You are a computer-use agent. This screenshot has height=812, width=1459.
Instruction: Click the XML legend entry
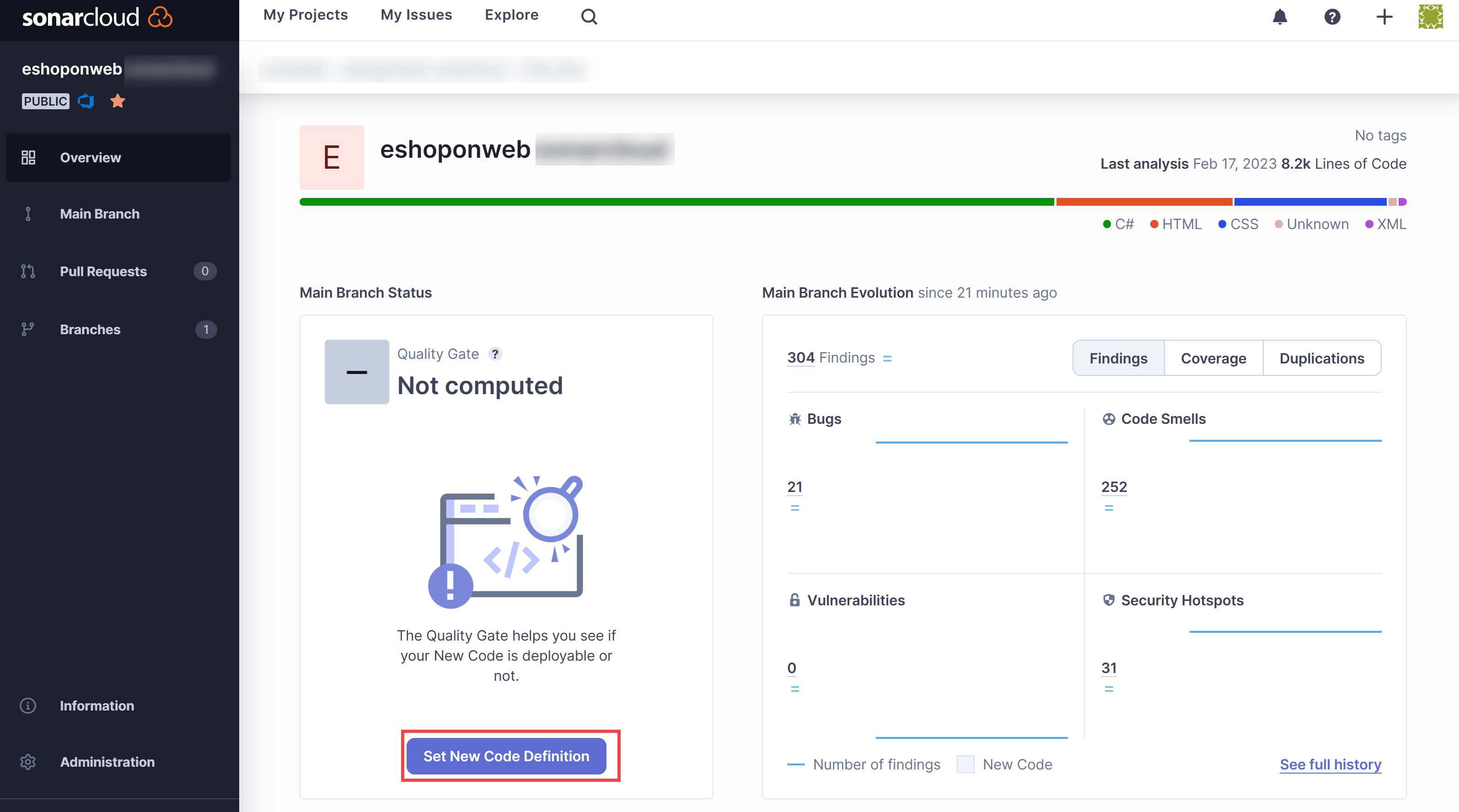click(x=1385, y=224)
